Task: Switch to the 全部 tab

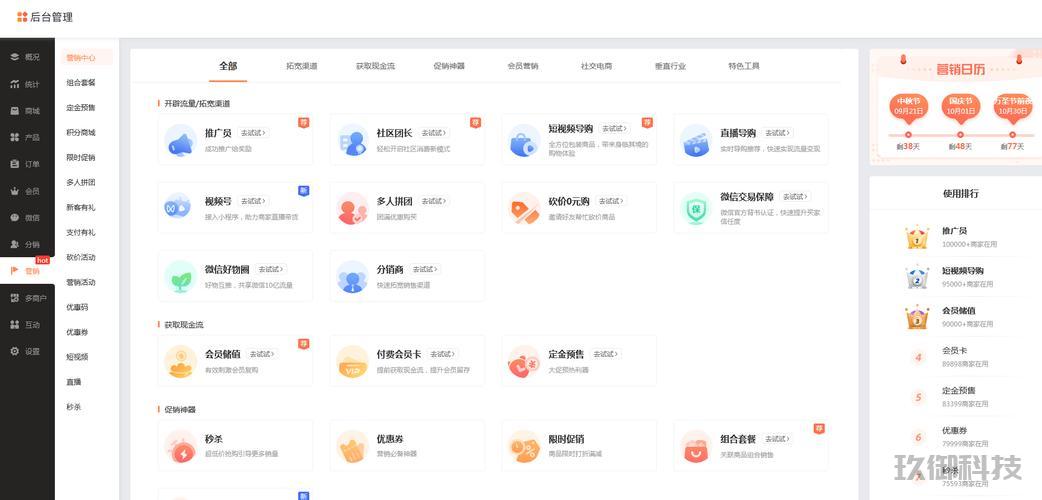Action: pos(228,66)
